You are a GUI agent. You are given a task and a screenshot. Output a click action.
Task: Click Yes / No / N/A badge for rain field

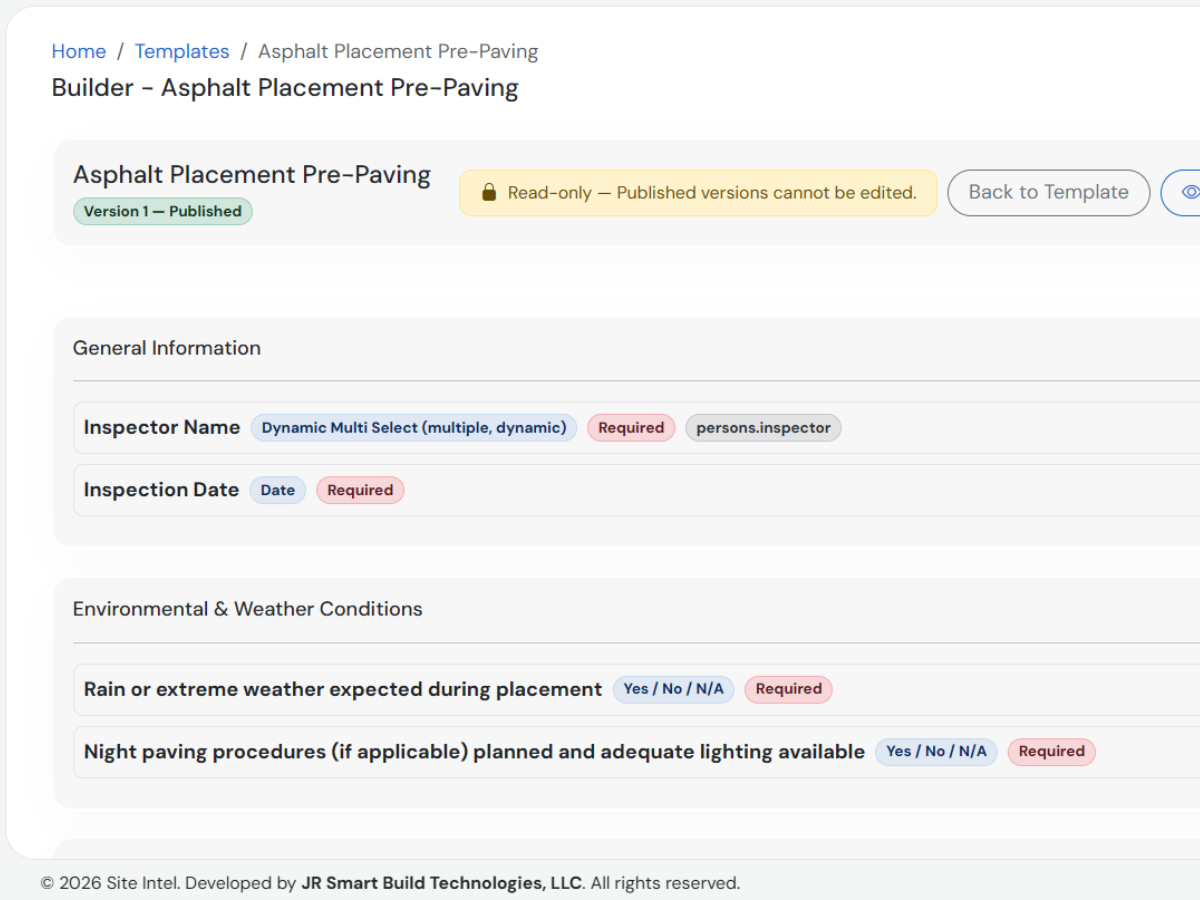(x=674, y=689)
